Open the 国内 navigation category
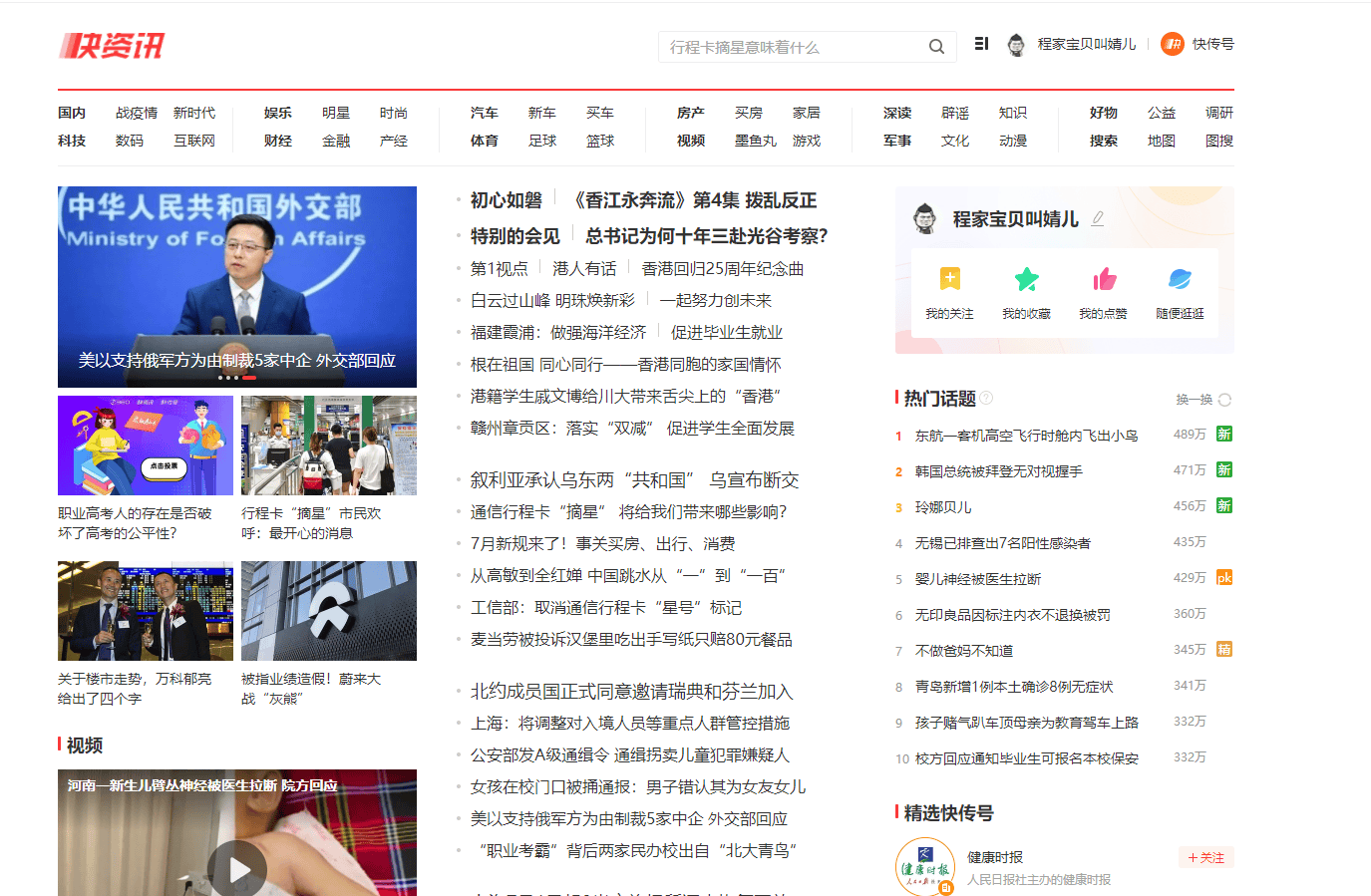This screenshot has width=1371, height=896. 72,113
